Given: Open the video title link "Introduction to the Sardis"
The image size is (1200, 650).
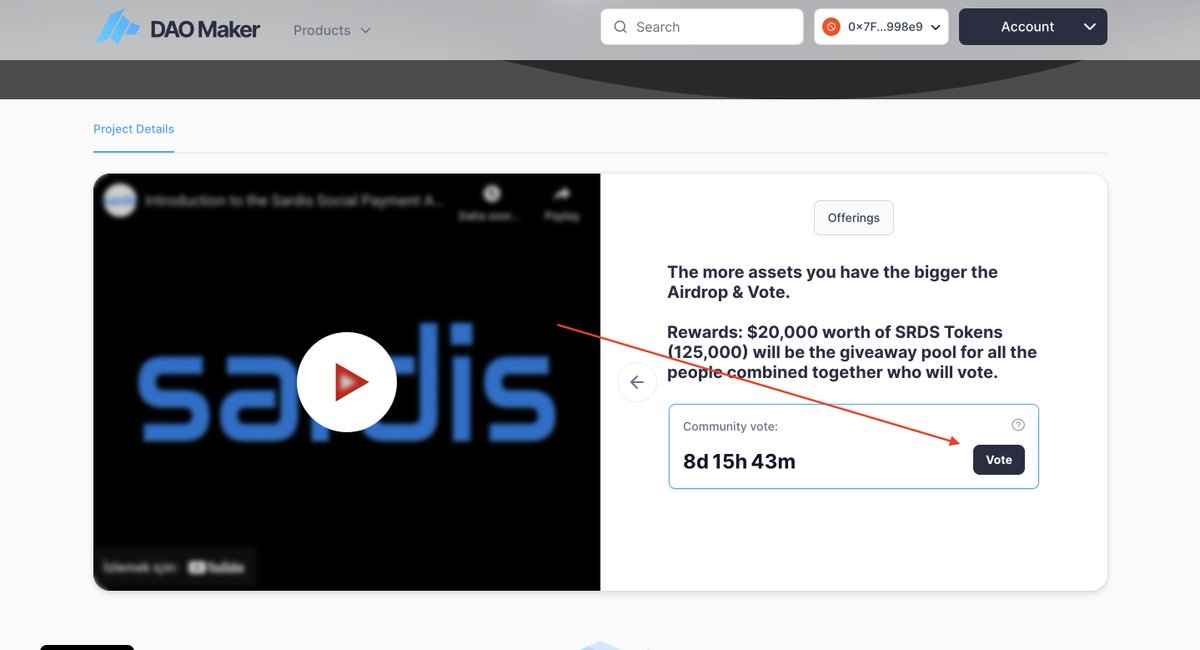Looking at the screenshot, I should tap(294, 200).
